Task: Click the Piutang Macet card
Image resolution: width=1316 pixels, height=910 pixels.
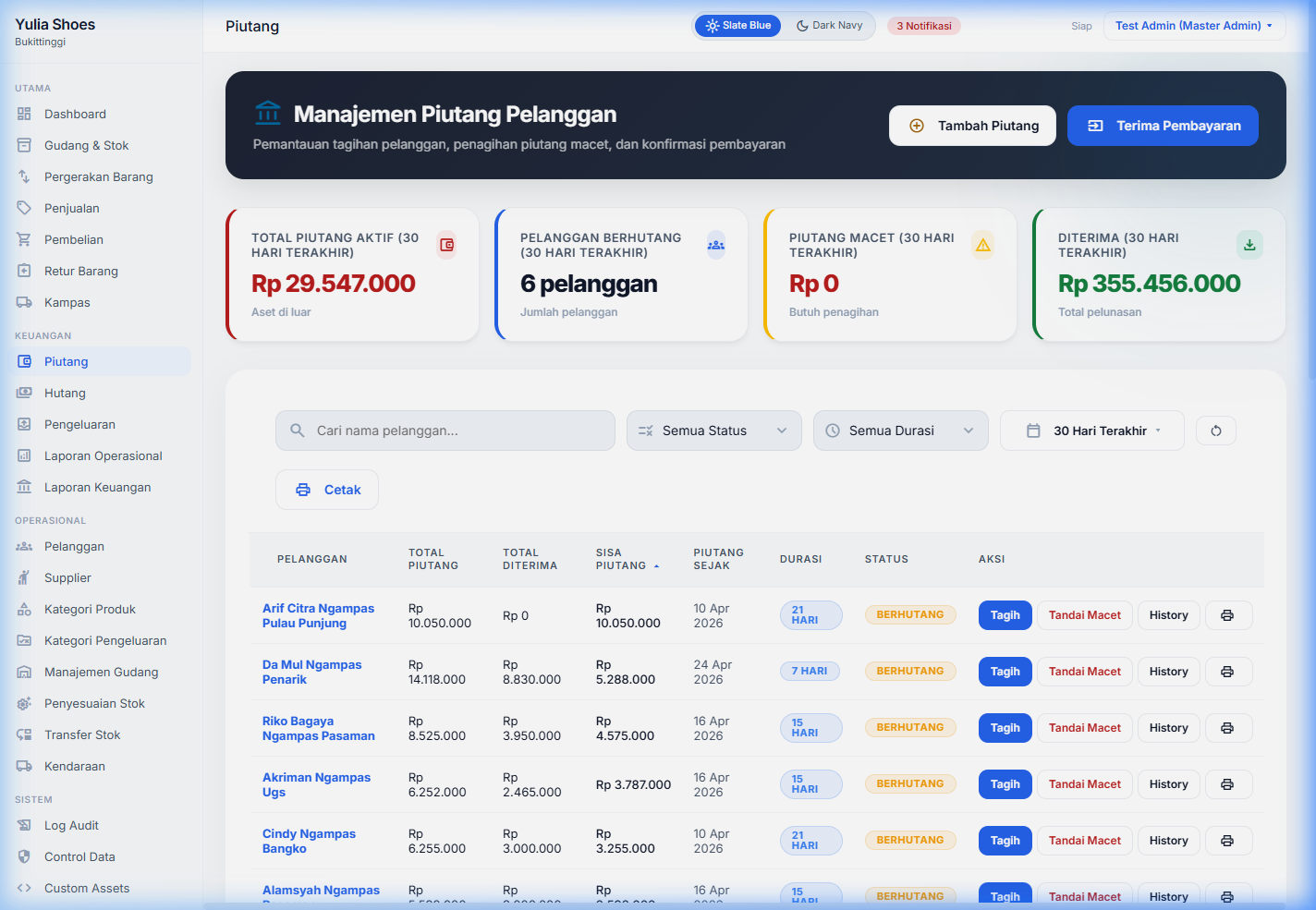Action: [x=890, y=274]
